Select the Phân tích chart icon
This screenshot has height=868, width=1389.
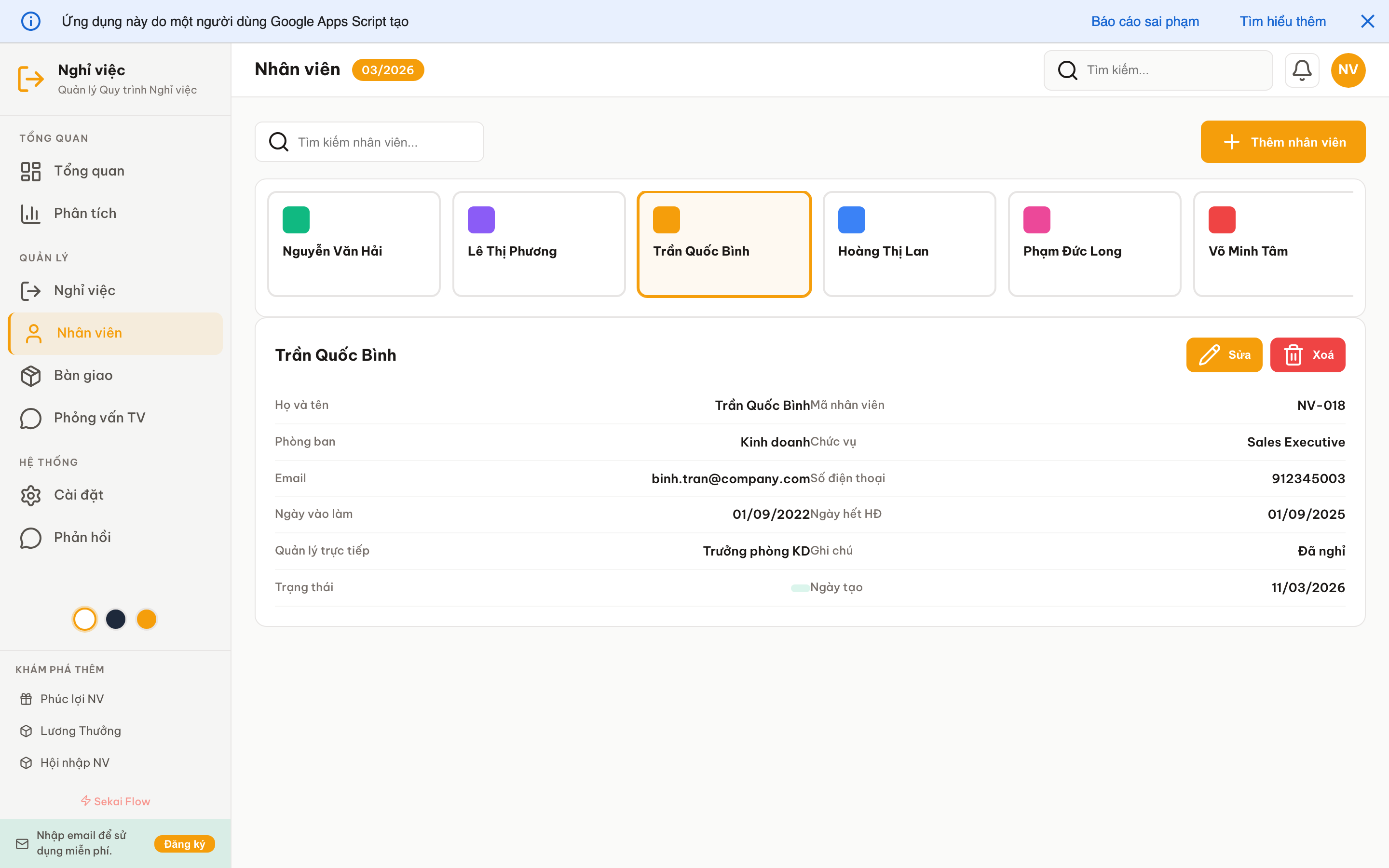pyautogui.click(x=31, y=213)
